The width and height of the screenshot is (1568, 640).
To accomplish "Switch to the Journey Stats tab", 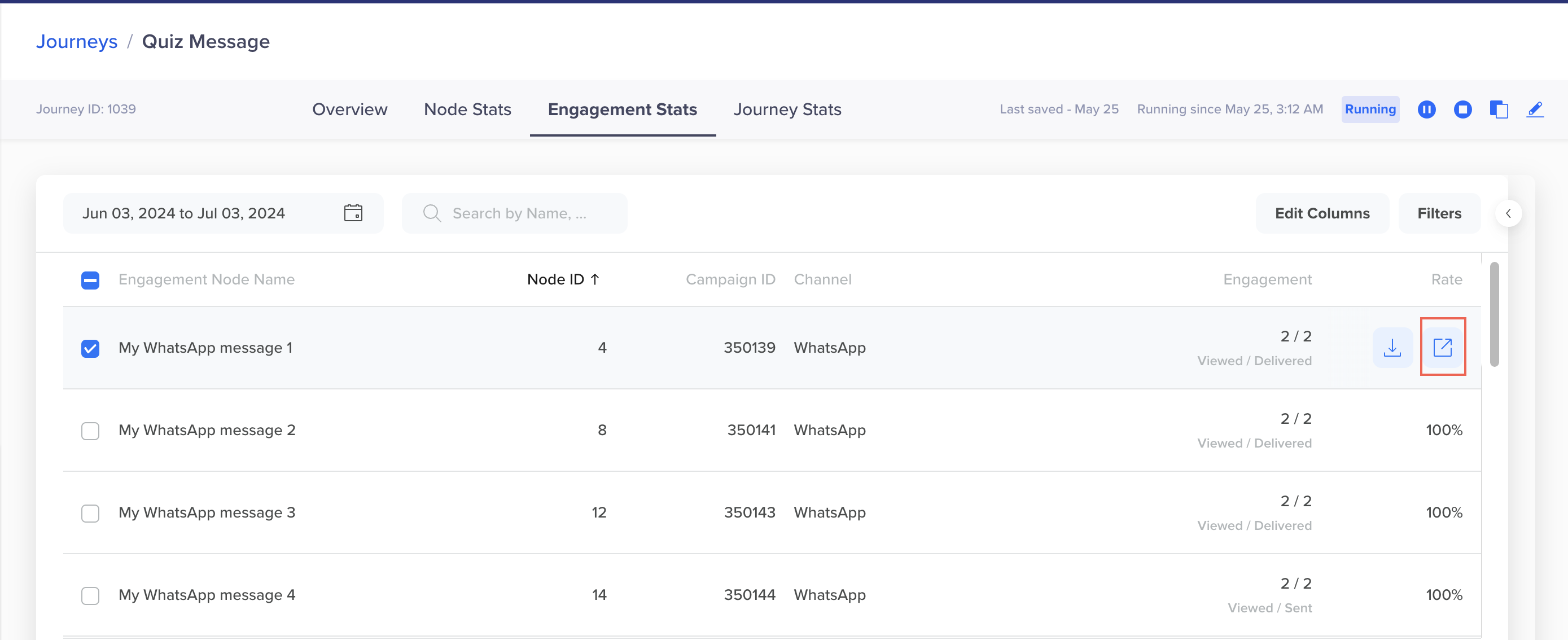I will [788, 109].
